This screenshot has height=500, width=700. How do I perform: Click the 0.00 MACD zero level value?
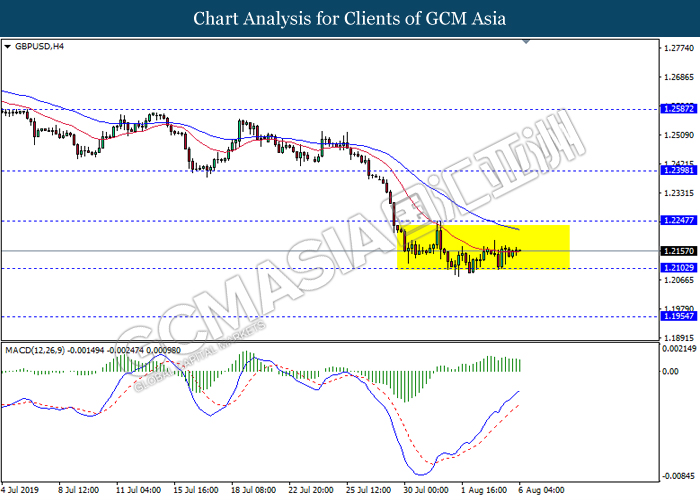point(670,371)
